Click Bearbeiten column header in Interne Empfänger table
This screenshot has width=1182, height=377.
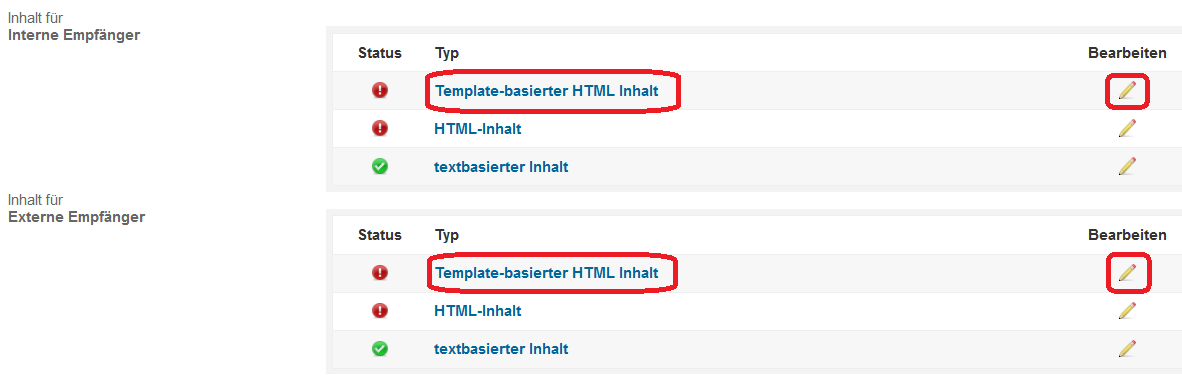[1127, 53]
